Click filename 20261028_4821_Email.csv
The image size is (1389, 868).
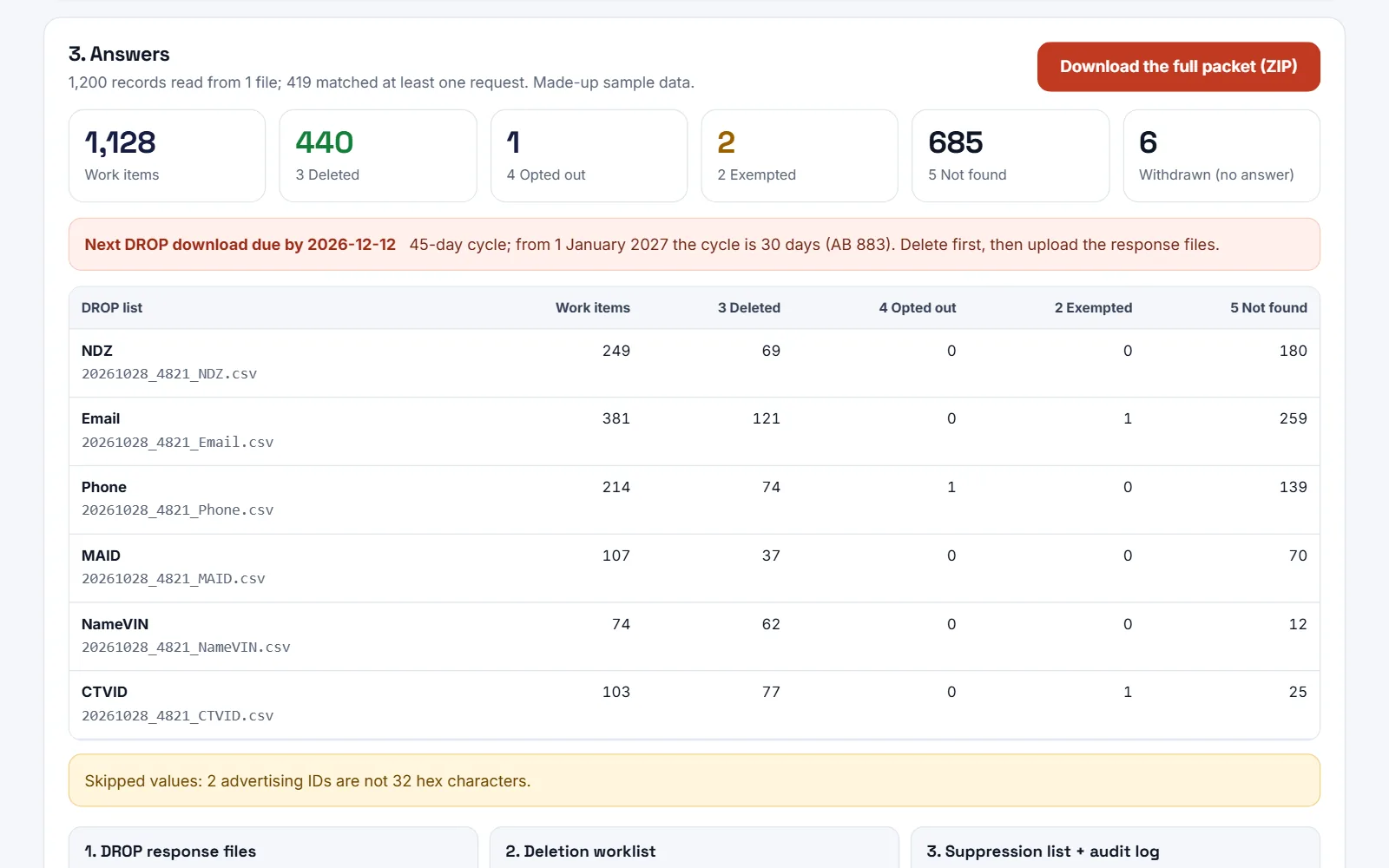[177, 443]
